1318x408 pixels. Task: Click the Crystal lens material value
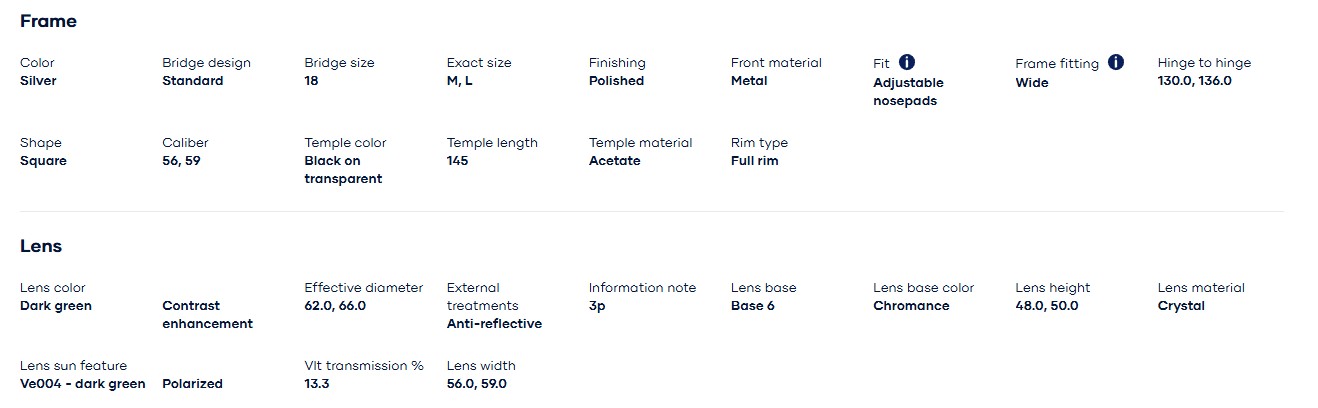[x=1181, y=306]
